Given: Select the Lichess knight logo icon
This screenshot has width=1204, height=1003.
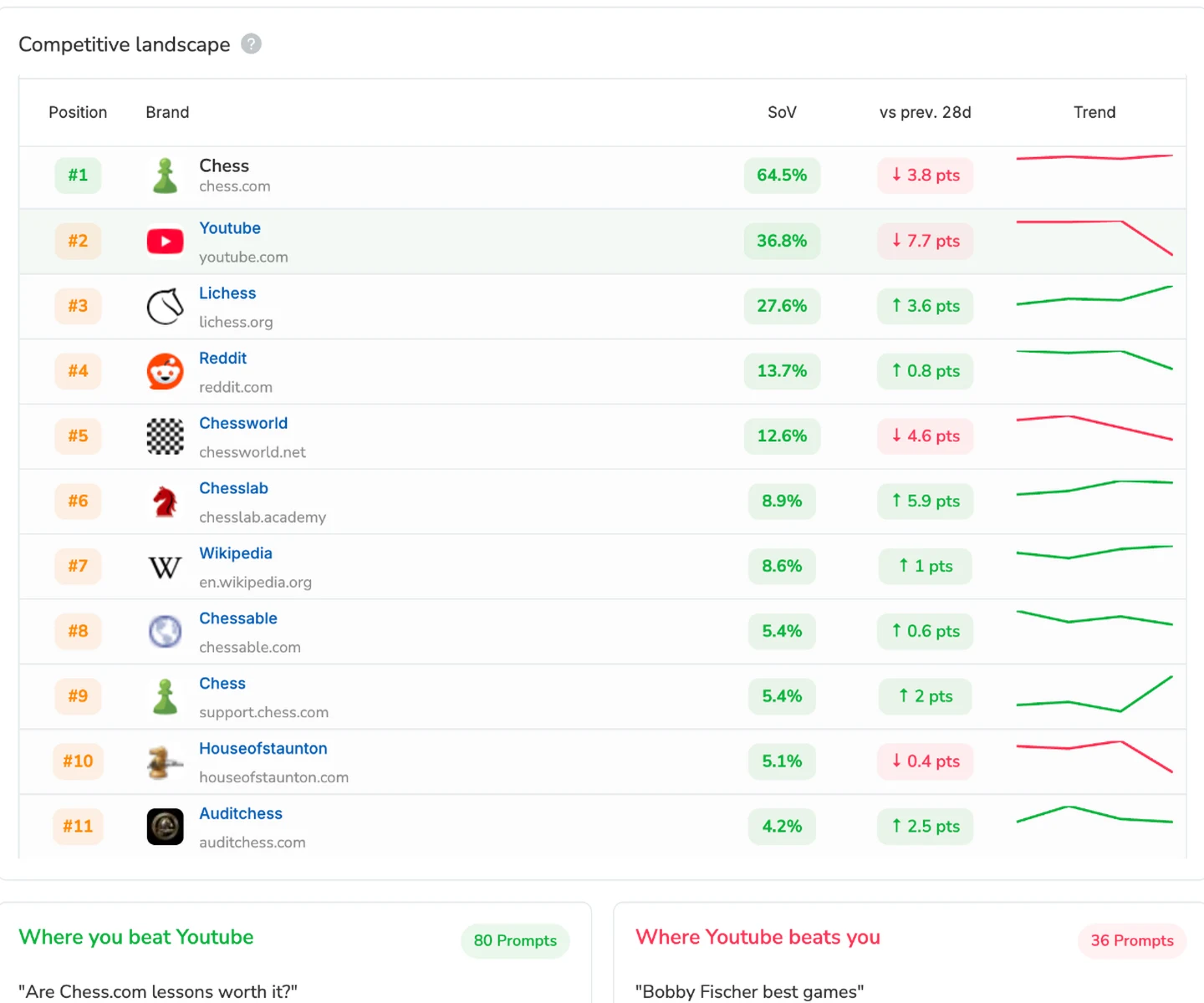Looking at the screenshot, I should tap(166, 306).
